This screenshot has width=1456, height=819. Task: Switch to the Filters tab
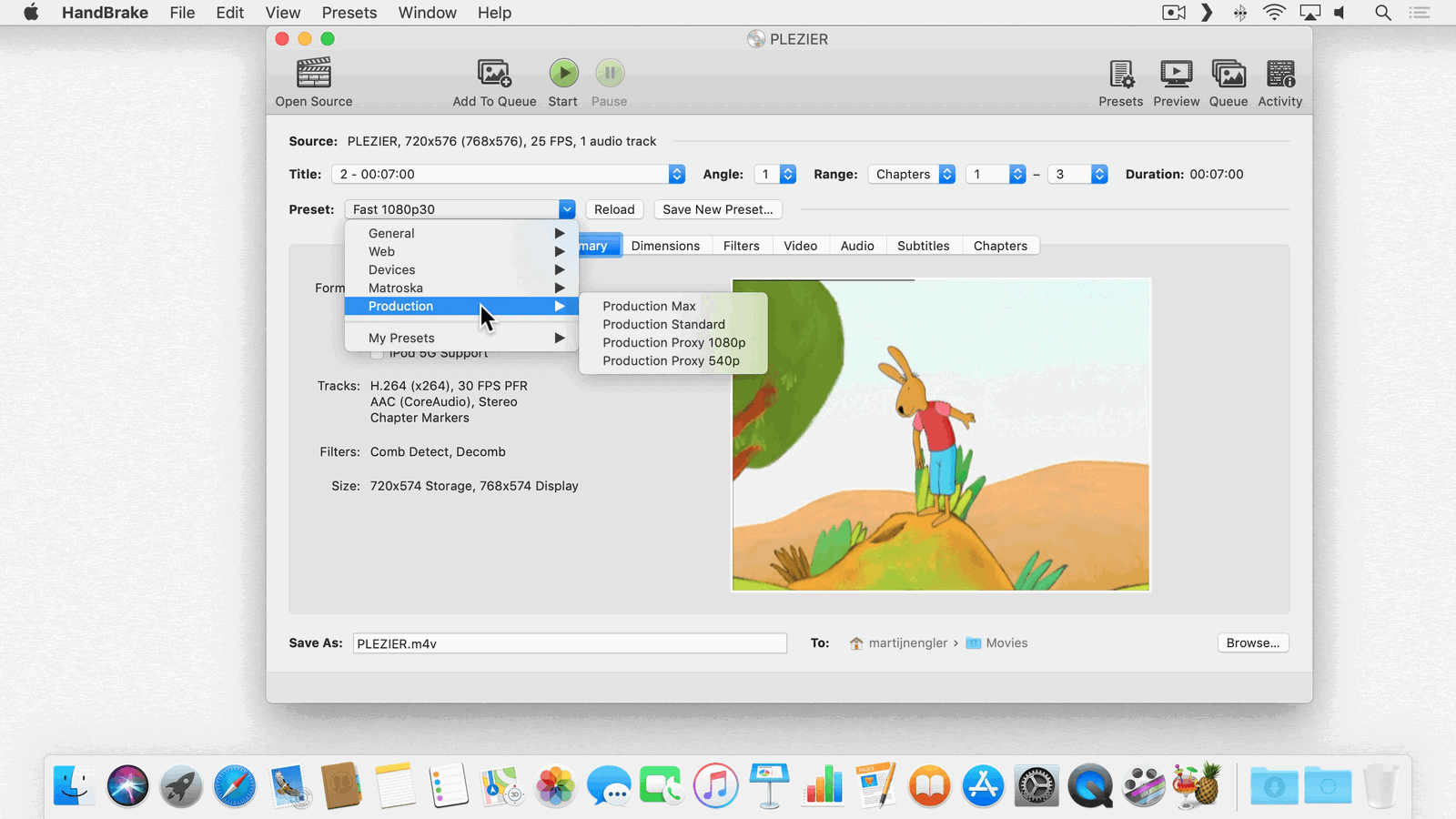coord(742,246)
